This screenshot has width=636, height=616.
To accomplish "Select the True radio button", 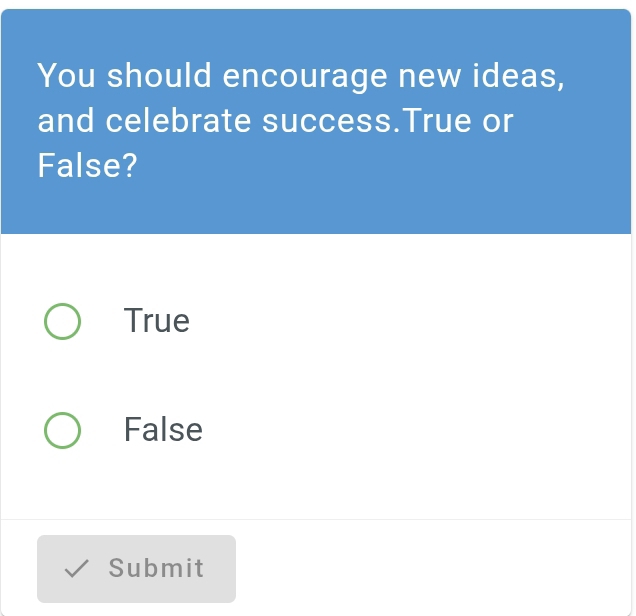I will pyautogui.click(x=62, y=321).
